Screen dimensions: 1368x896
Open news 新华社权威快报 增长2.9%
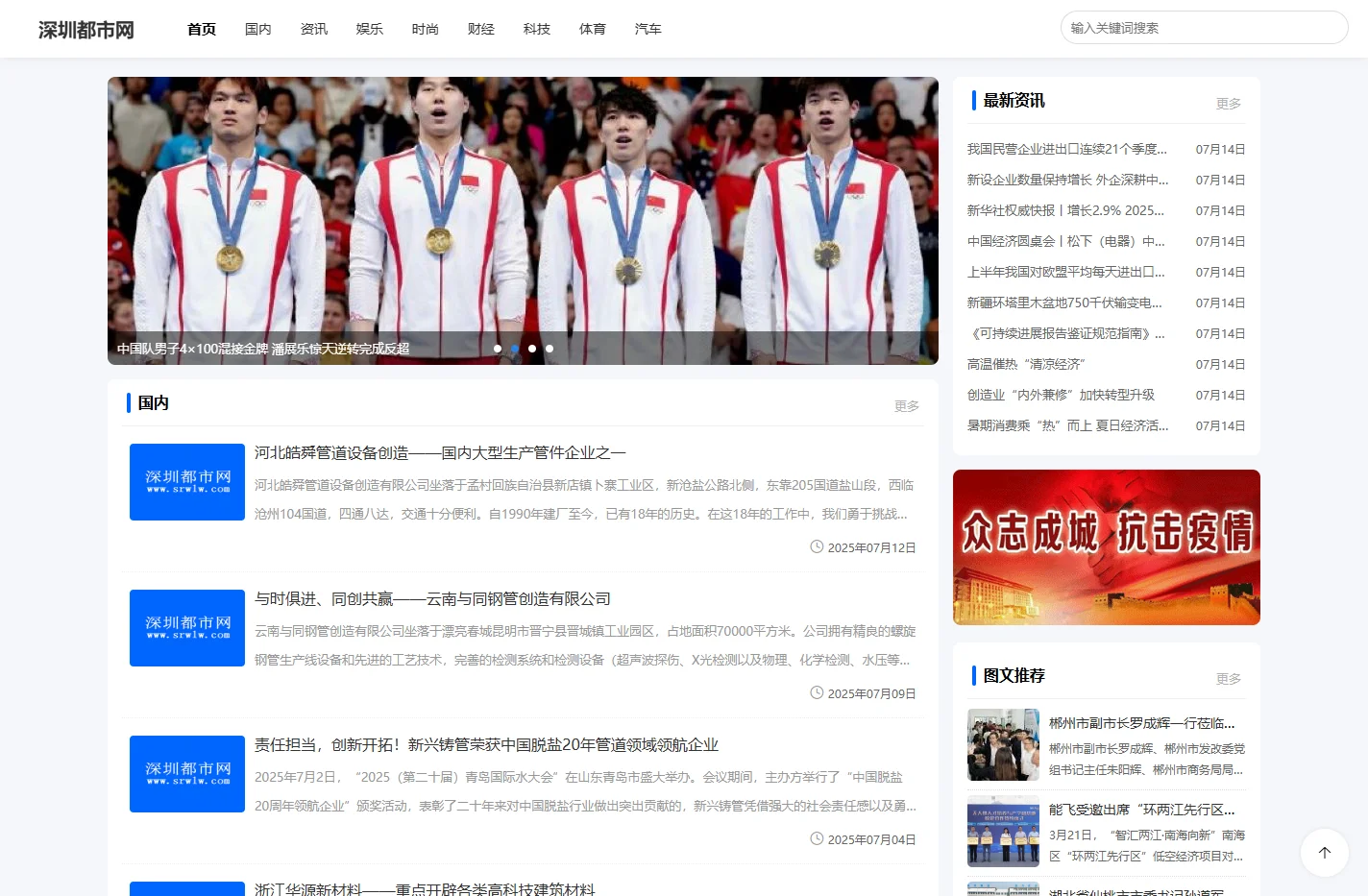click(1065, 210)
